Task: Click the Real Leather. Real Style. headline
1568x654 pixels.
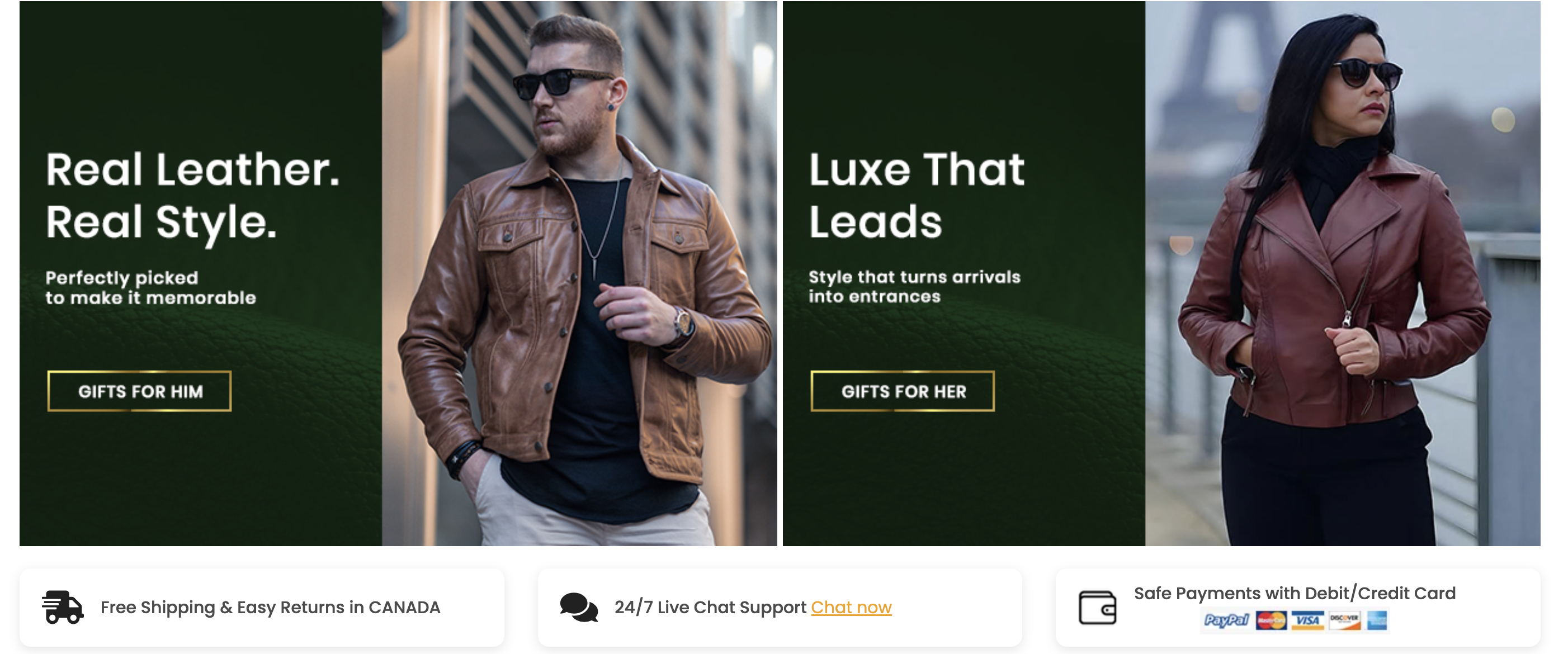Action: [192, 196]
